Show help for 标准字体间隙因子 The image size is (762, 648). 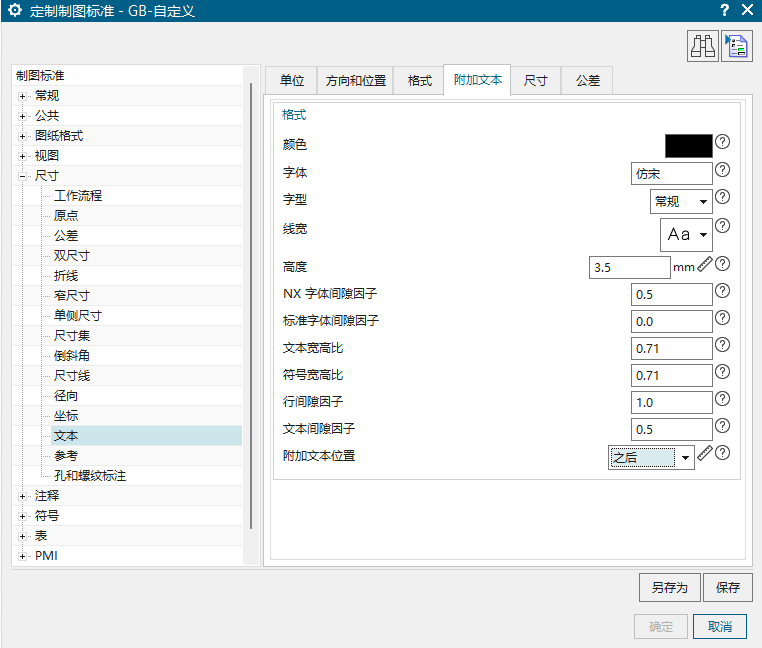[x=723, y=318]
